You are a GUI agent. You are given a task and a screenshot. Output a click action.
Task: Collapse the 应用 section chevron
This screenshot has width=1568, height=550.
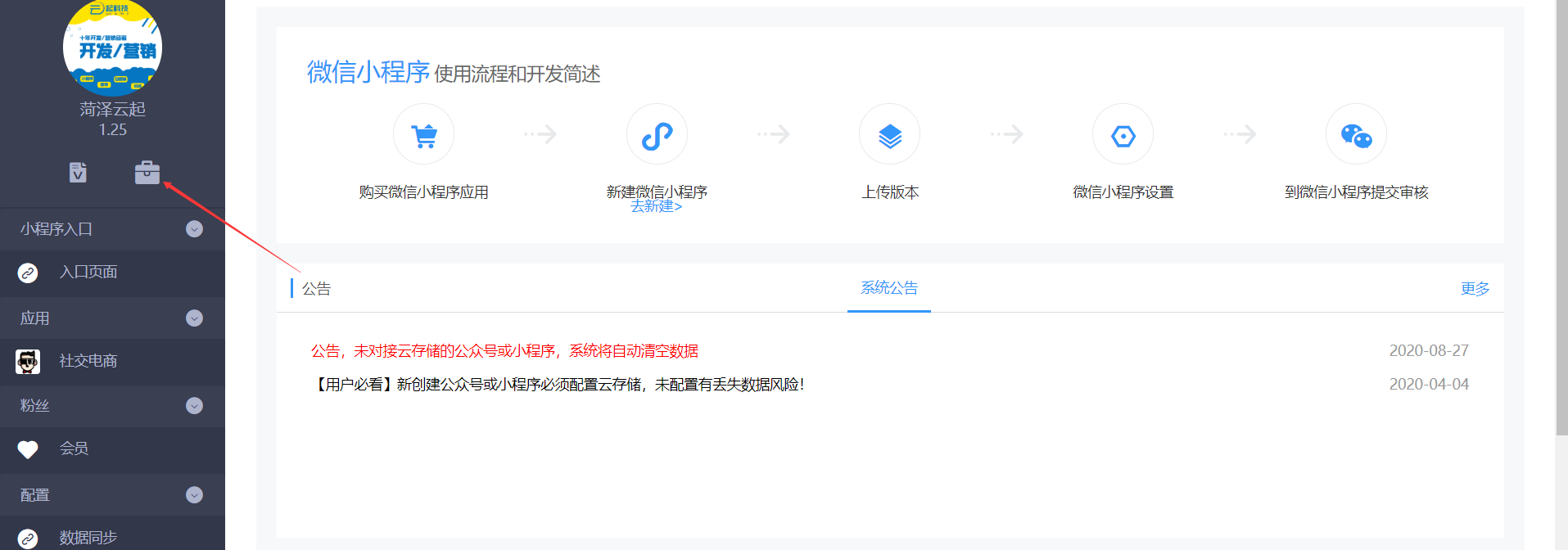click(194, 318)
